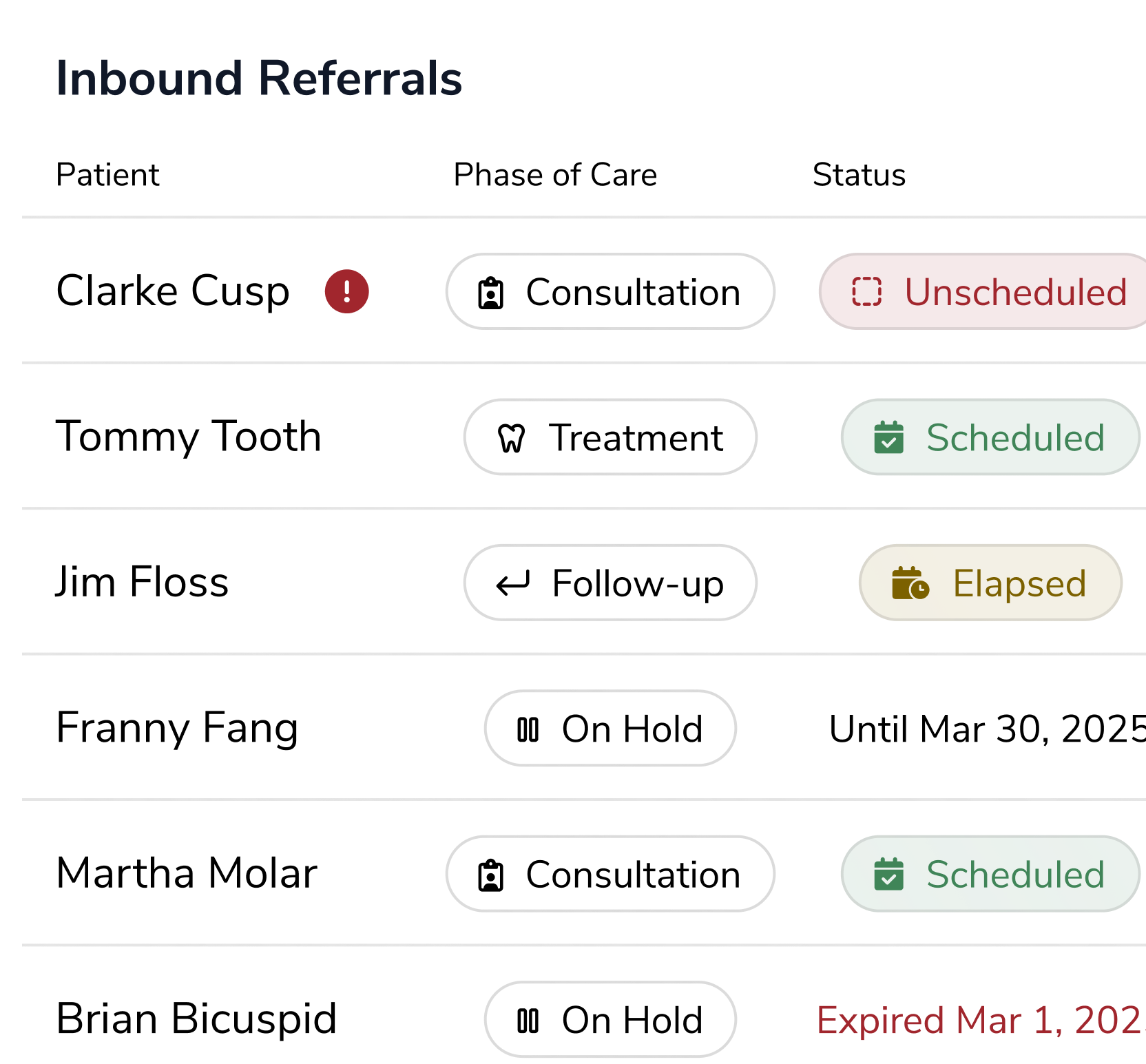Click the red alert icon beside Clarke Cusp
The height and width of the screenshot is (1064, 1146).
pyautogui.click(x=346, y=291)
